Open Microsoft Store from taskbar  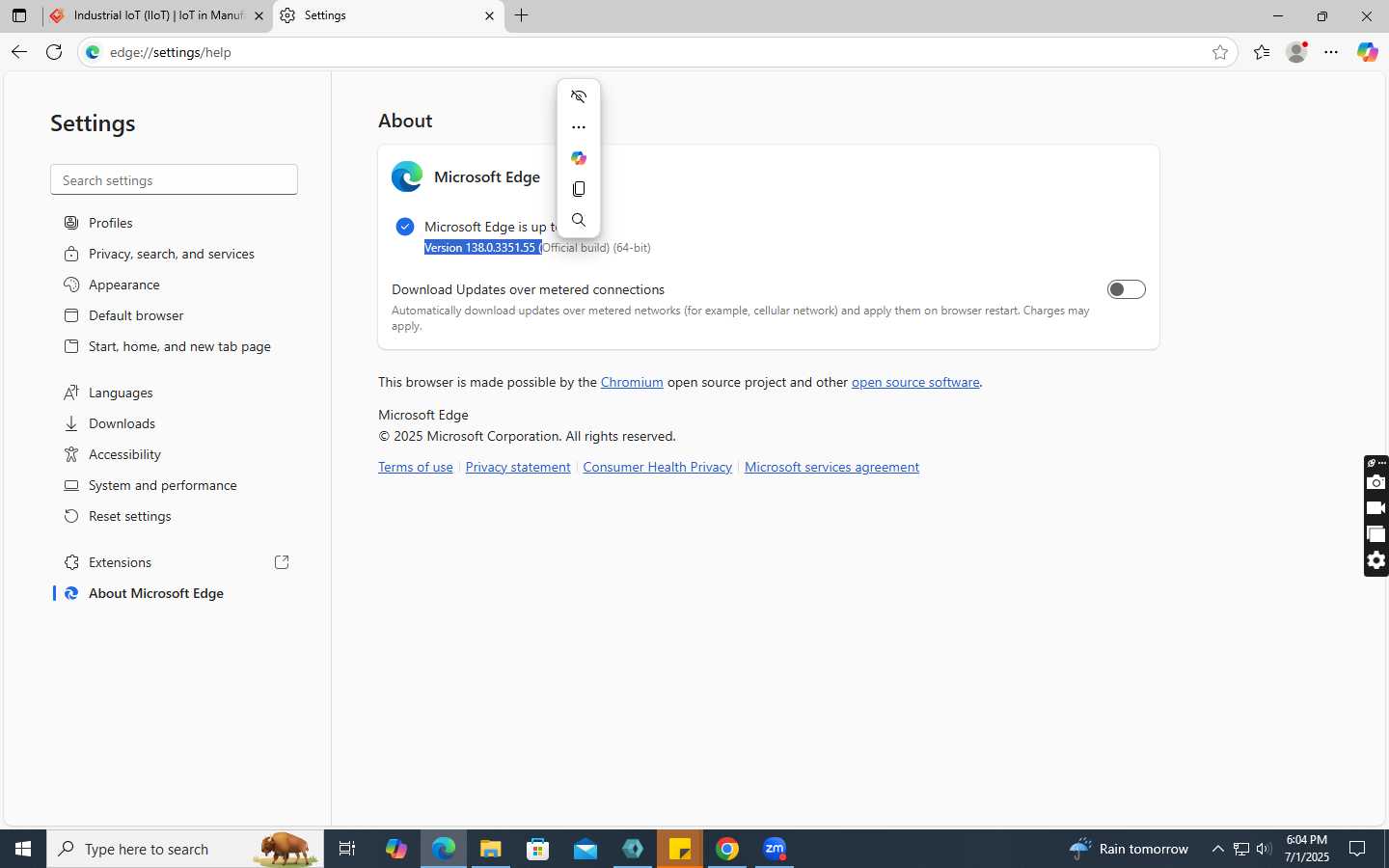[x=537, y=849]
